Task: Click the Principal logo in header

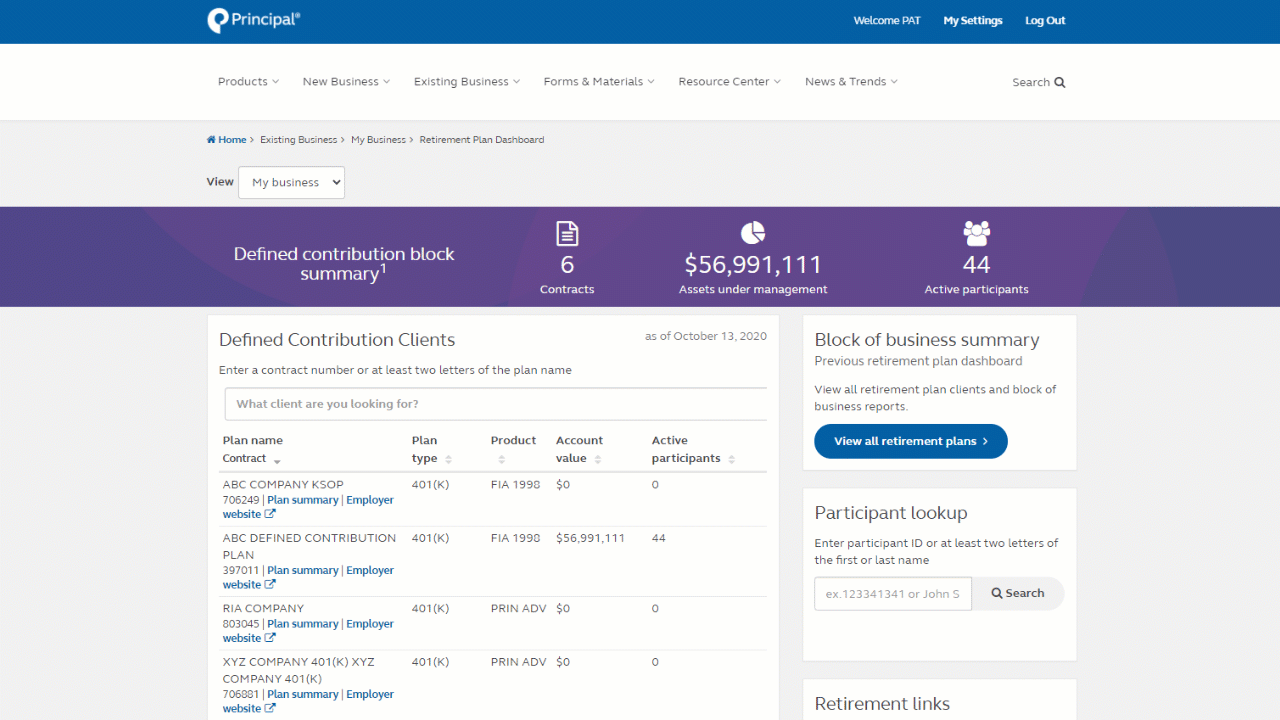Action: [x=254, y=20]
